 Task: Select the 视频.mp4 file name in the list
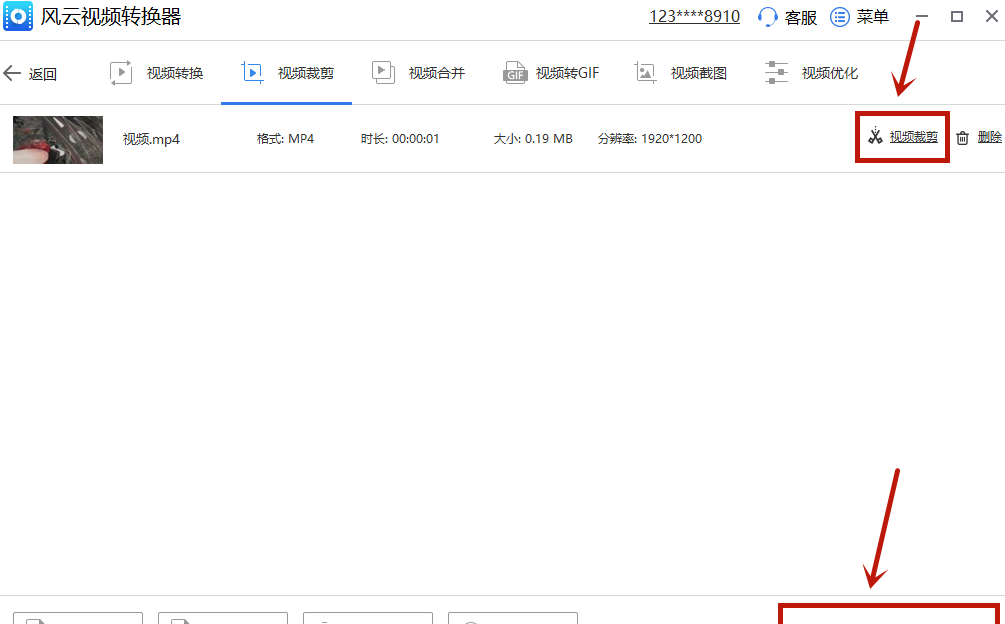[151, 139]
